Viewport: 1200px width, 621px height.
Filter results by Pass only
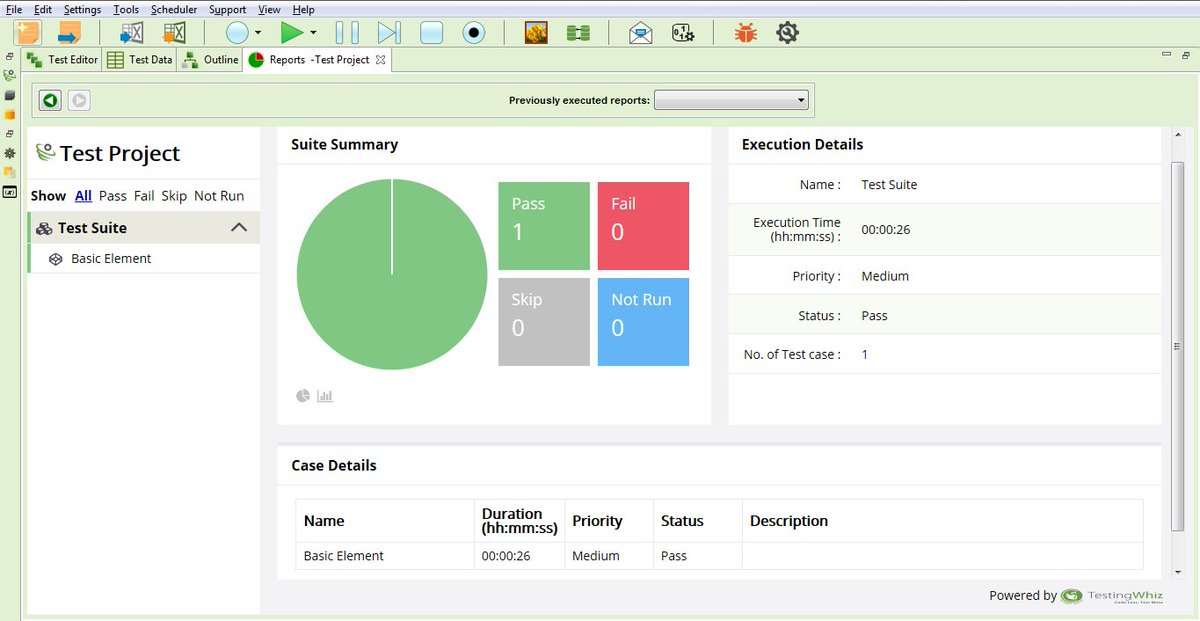click(112, 195)
